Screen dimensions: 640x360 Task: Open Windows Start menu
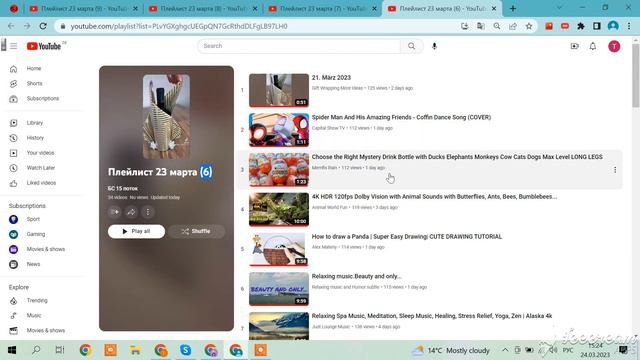[x=11, y=350]
